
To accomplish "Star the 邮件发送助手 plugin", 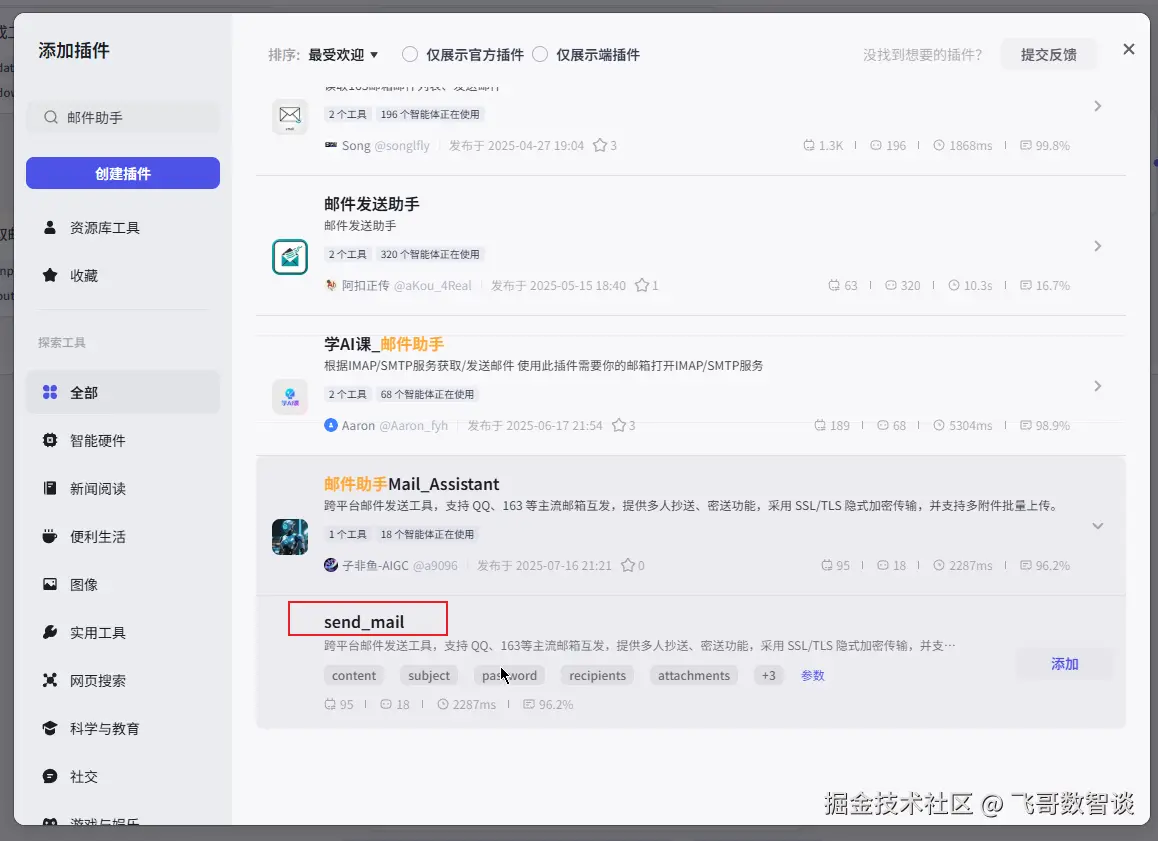I will (643, 285).
